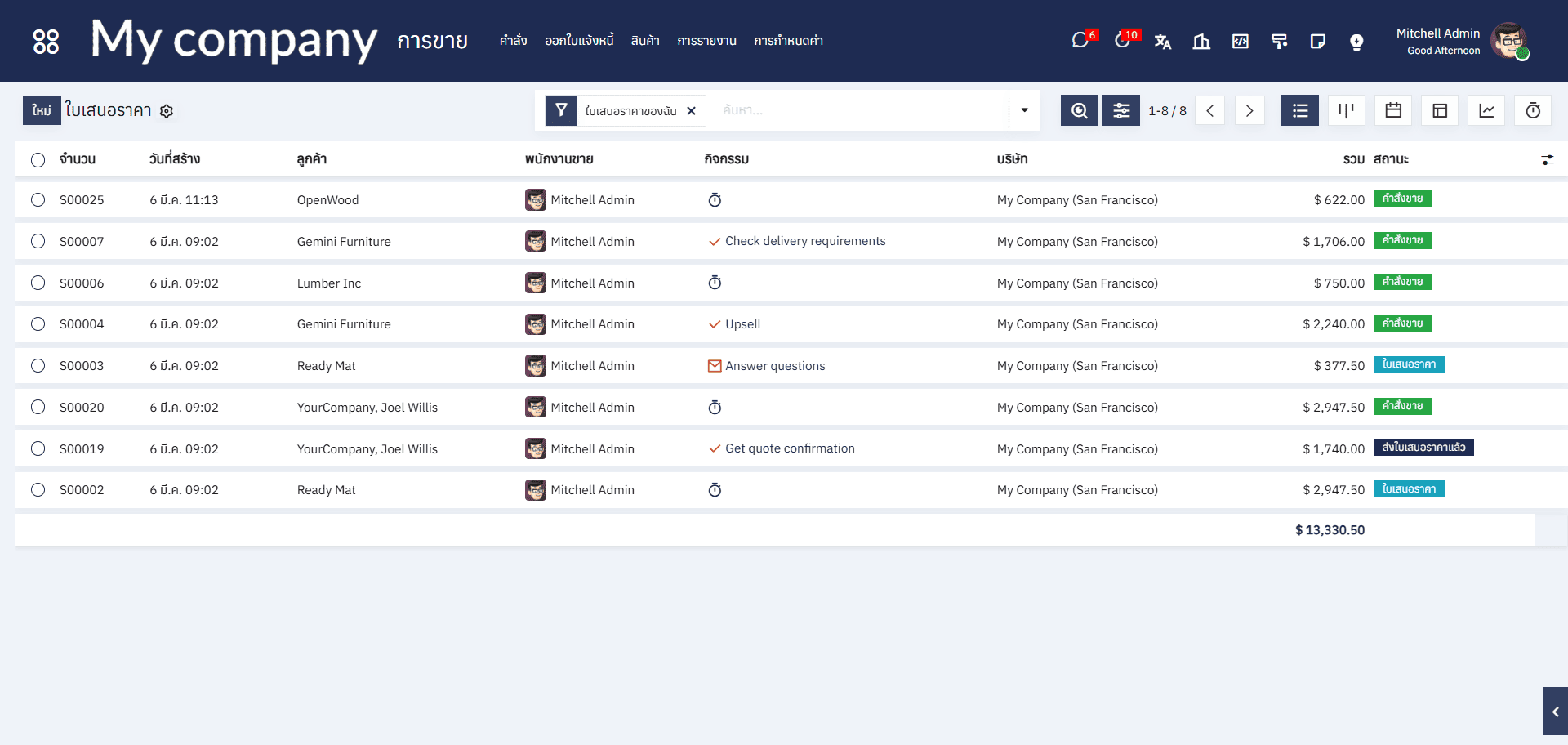Image resolution: width=1568 pixels, height=745 pixels.
Task: Open the optional columns settings in table header
Action: [x=1547, y=160]
